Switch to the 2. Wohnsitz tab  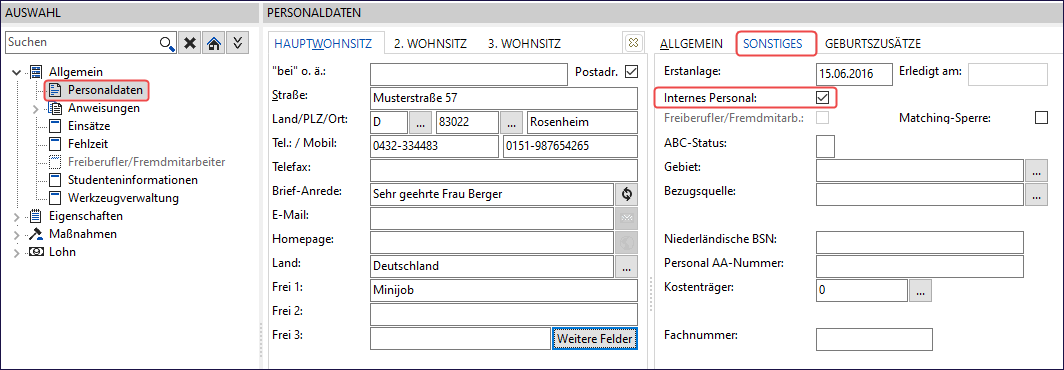[x=430, y=43]
